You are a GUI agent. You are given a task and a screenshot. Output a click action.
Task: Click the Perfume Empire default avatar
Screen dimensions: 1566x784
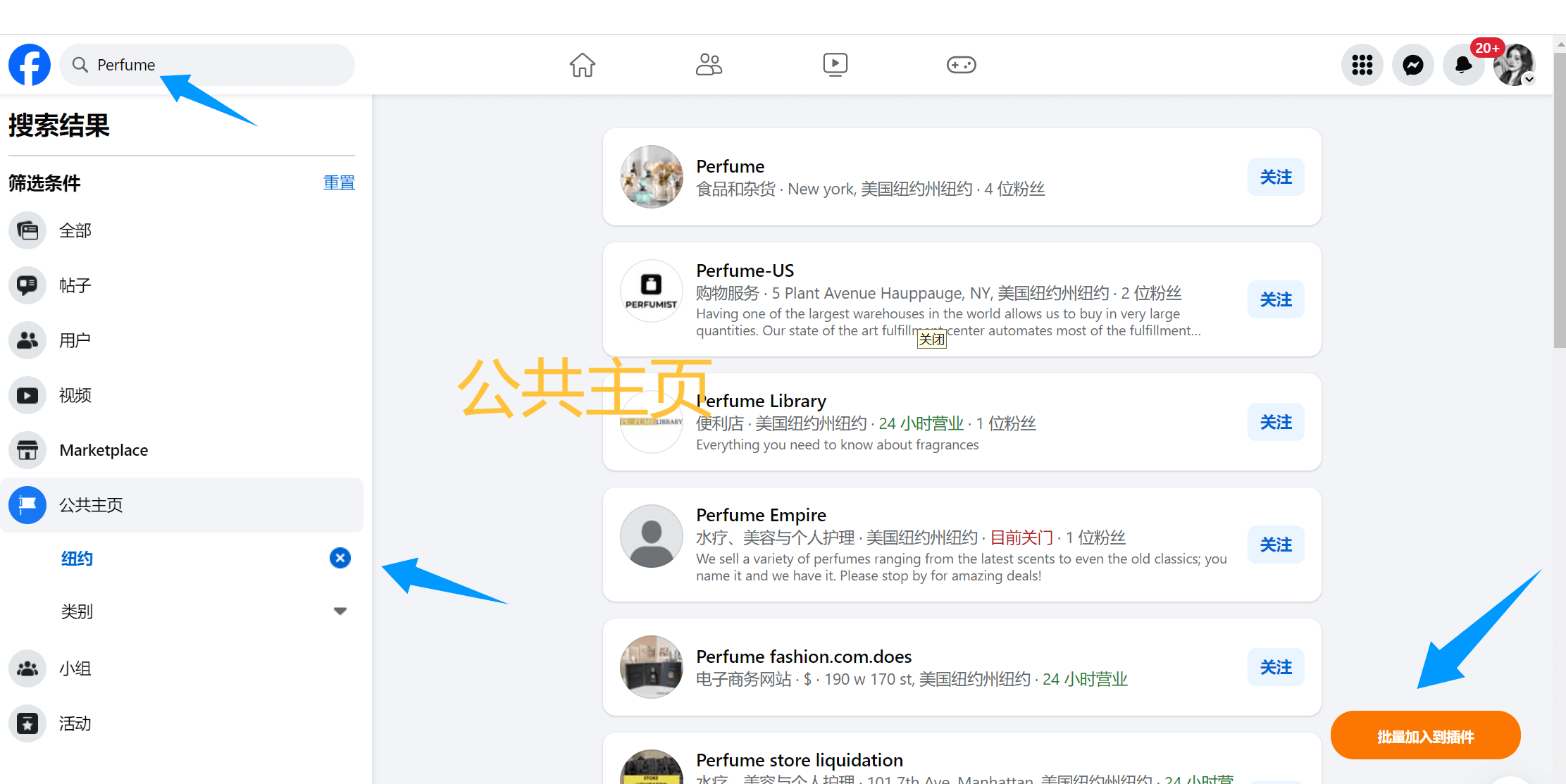652,536
